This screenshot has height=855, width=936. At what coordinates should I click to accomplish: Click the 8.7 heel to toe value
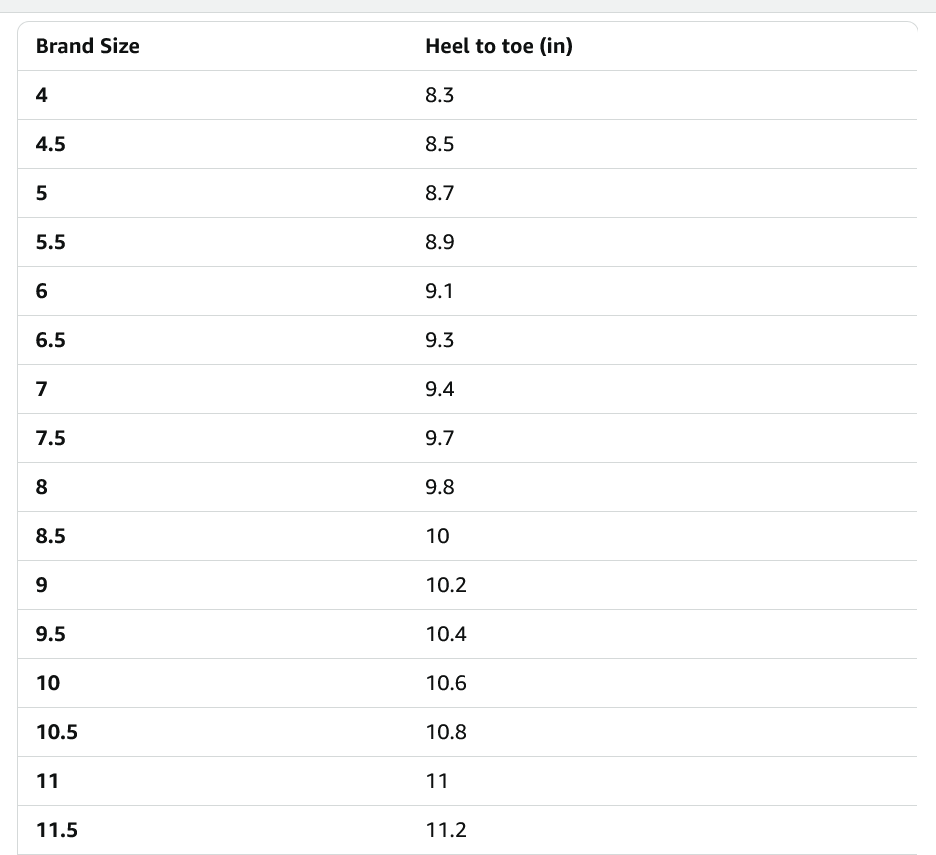coord(440,193)
